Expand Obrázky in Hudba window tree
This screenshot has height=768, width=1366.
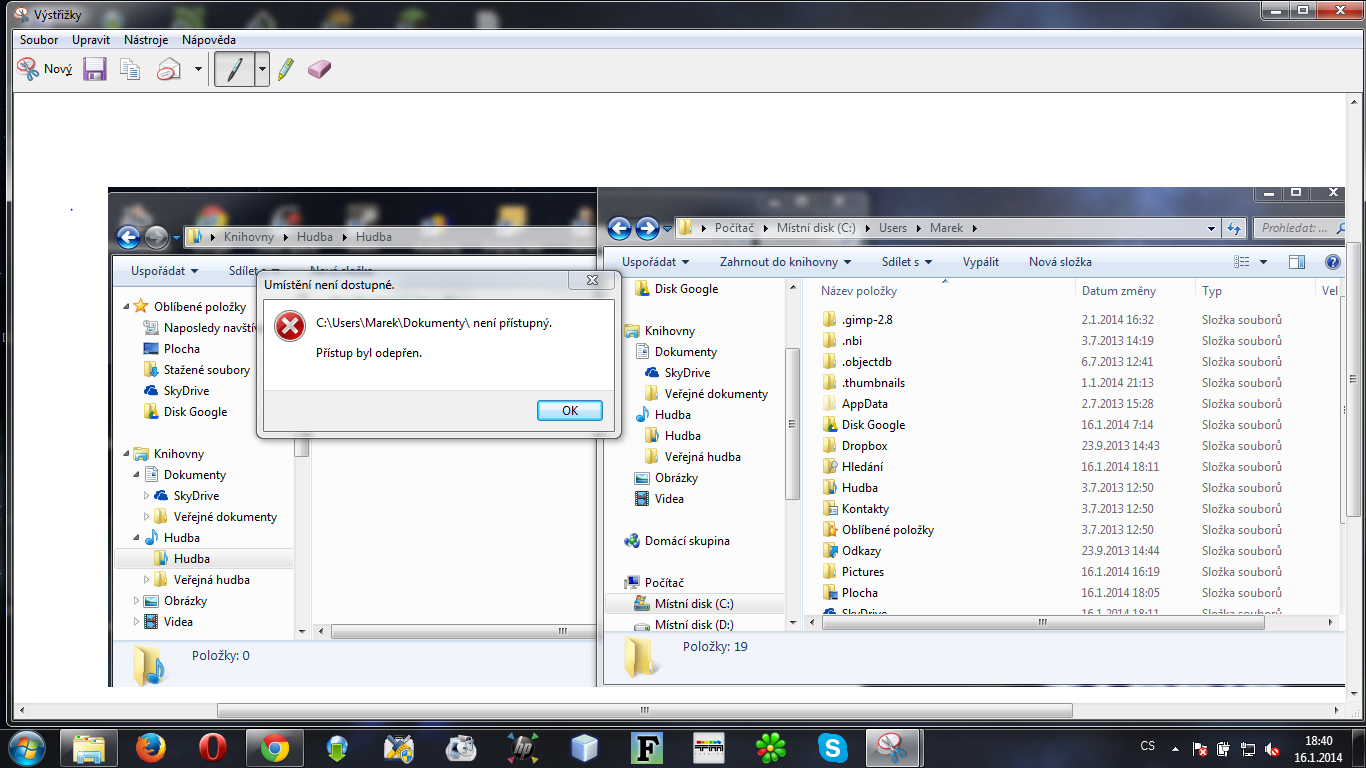(137, 601)
